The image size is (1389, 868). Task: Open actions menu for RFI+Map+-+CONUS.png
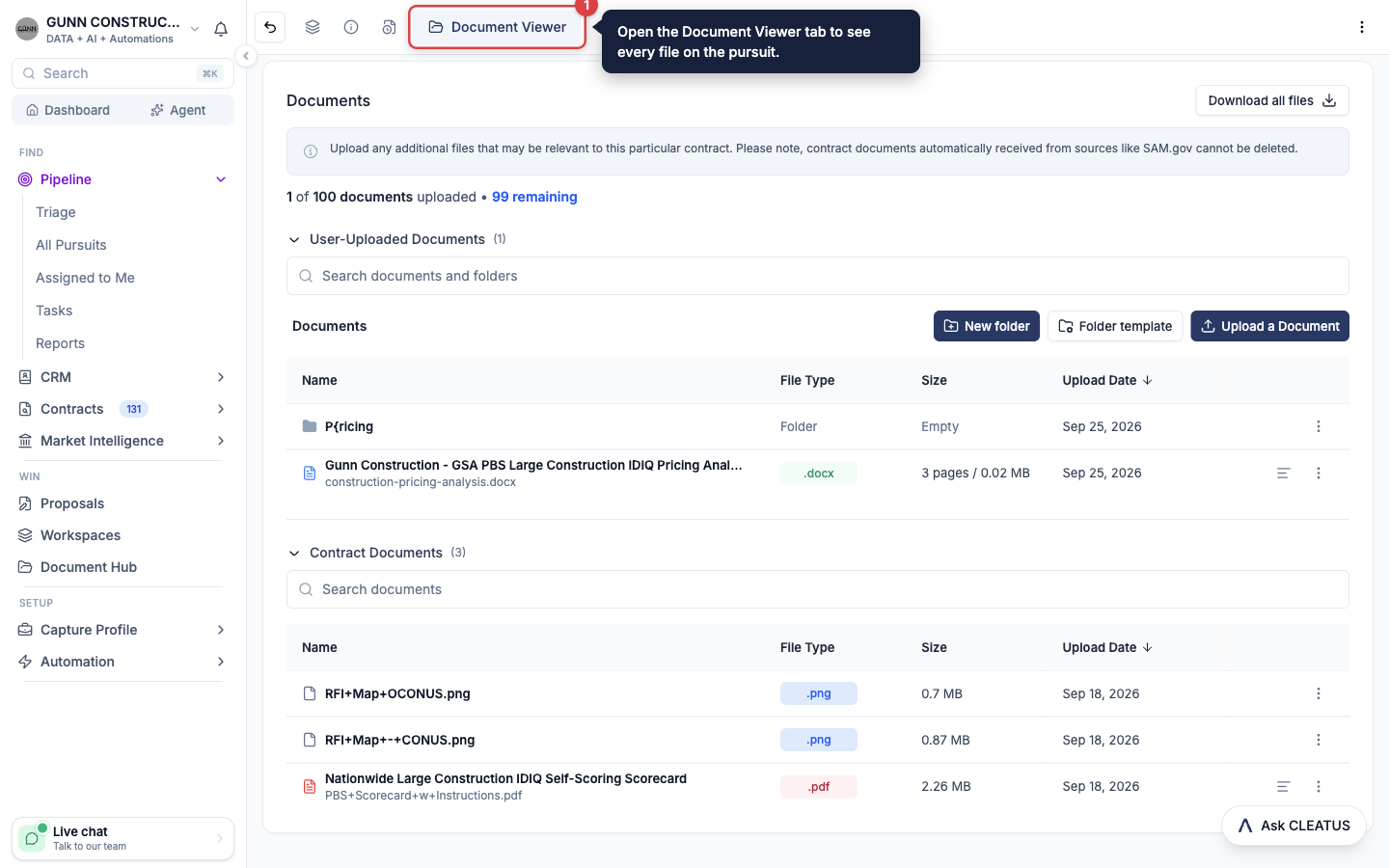pyautogui.click(x=1319, y=740)
